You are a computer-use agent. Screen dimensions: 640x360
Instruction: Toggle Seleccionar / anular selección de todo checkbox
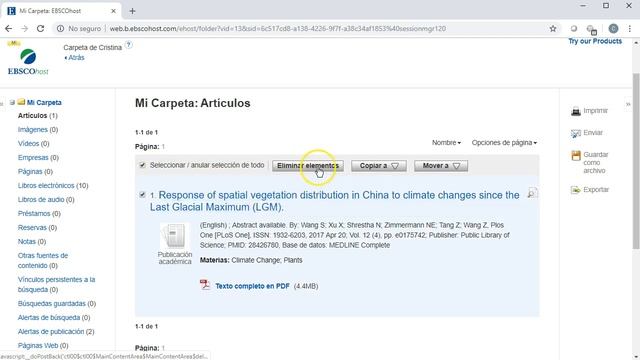(142, 165)
